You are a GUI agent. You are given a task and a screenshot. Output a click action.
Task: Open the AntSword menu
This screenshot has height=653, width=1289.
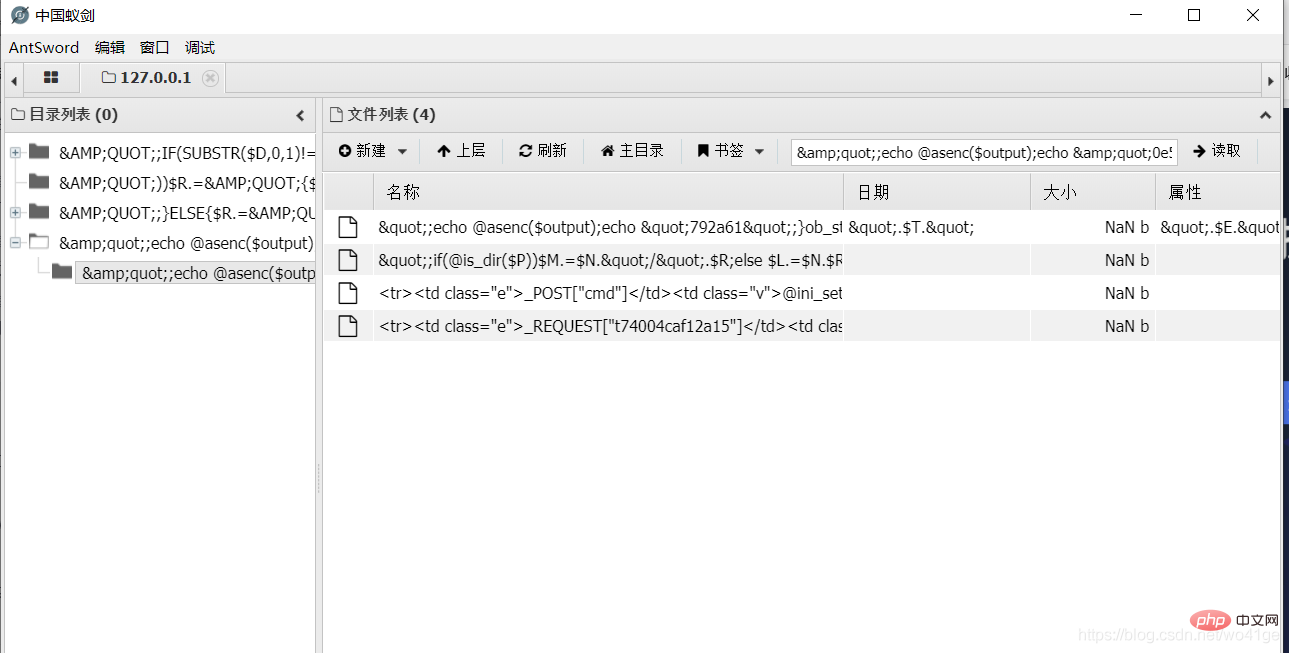coord(44,48)
